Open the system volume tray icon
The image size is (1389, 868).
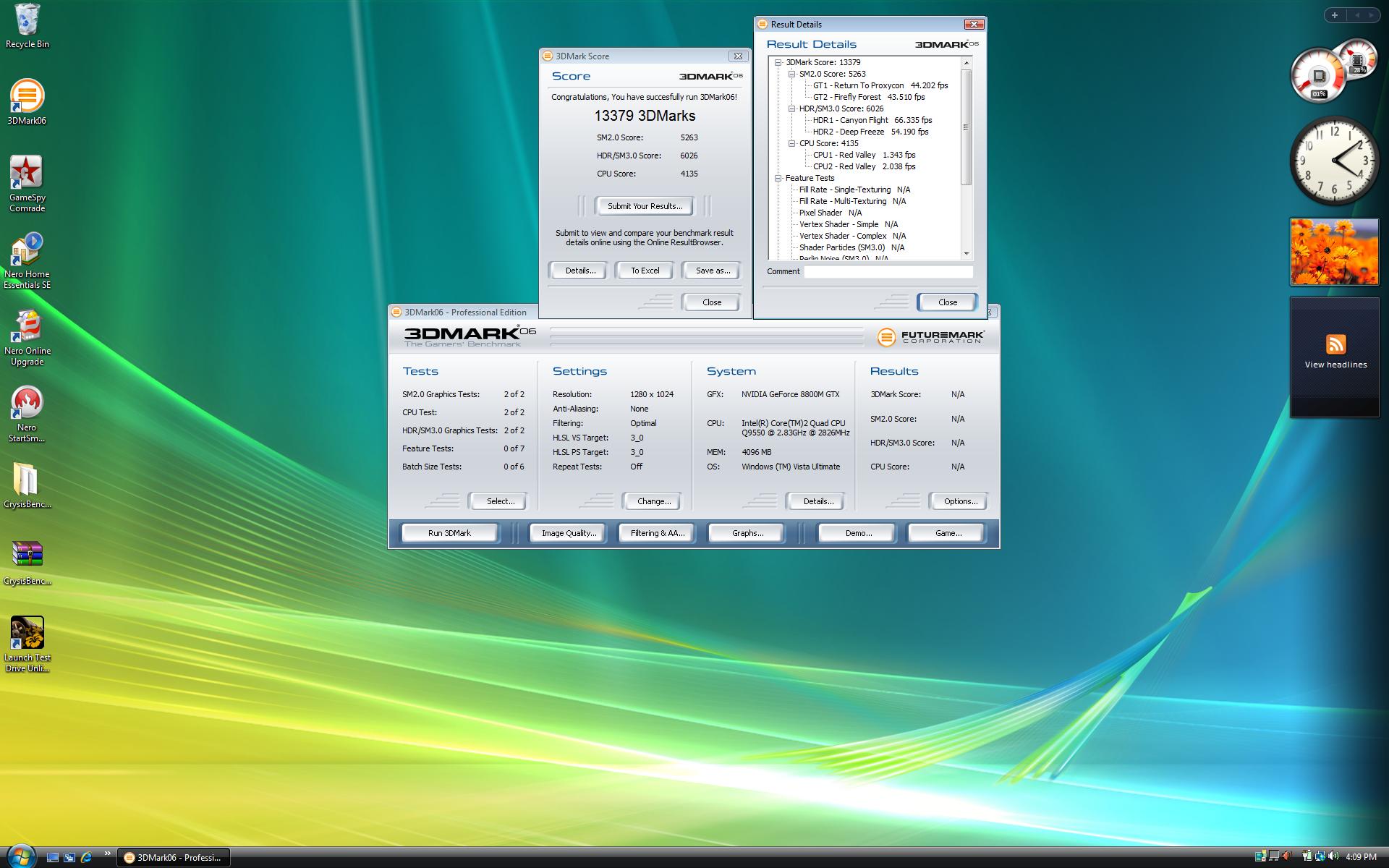tap(1333, 856)
